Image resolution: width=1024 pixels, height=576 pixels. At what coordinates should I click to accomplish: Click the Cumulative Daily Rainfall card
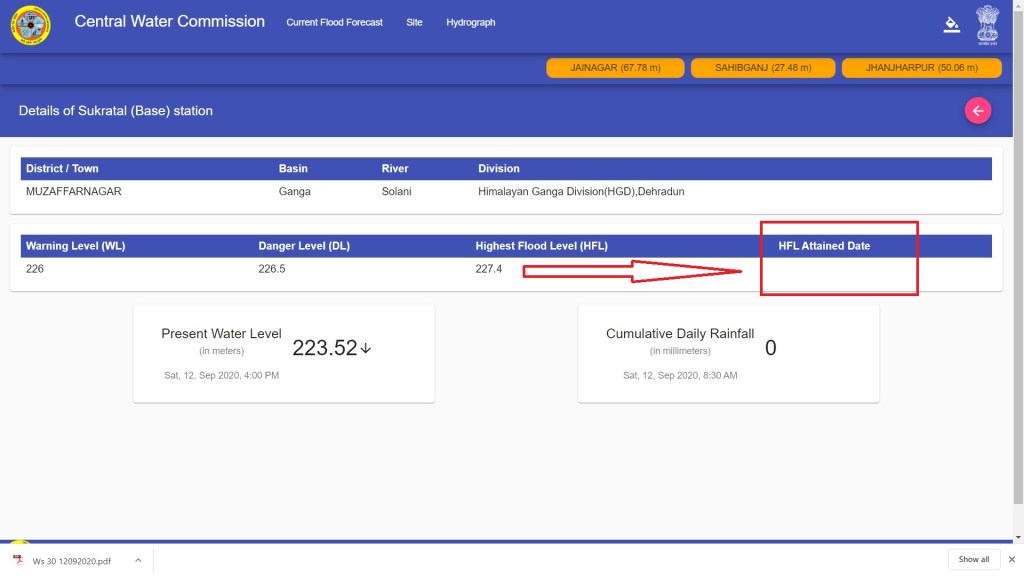tap(728, 353)
